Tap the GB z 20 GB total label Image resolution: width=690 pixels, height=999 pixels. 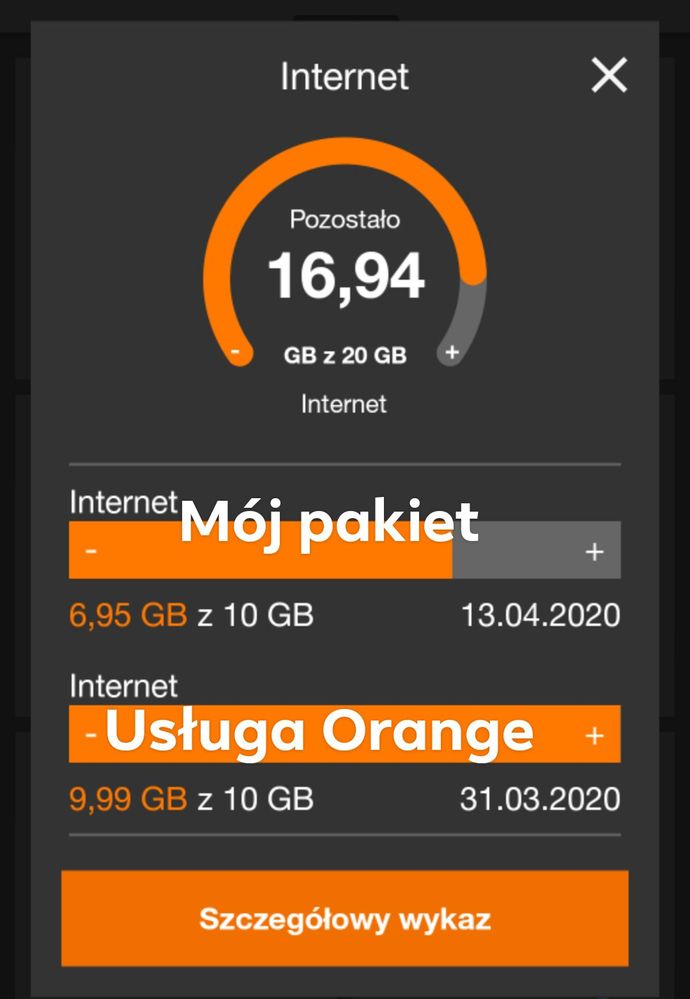(344, 355)
